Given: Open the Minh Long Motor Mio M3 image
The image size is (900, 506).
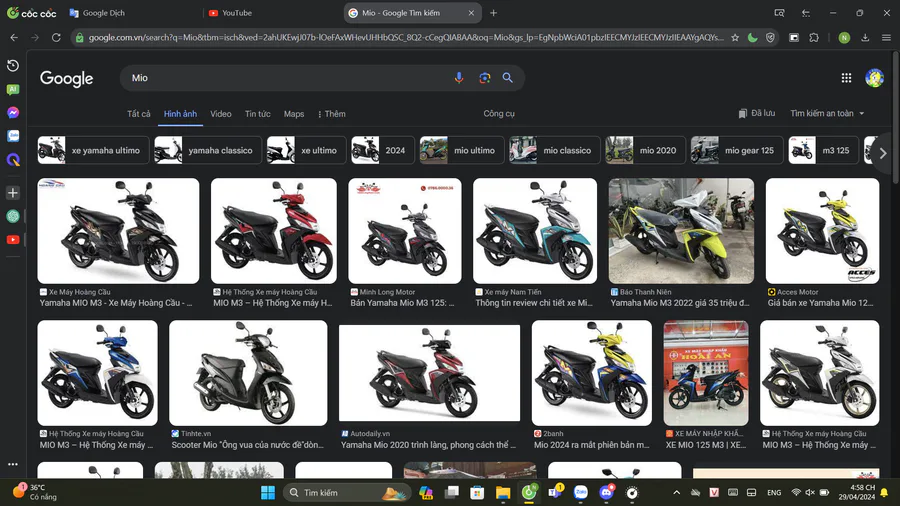Looking at the screenshot, I should pyautogui.click(x=405, y=231).
